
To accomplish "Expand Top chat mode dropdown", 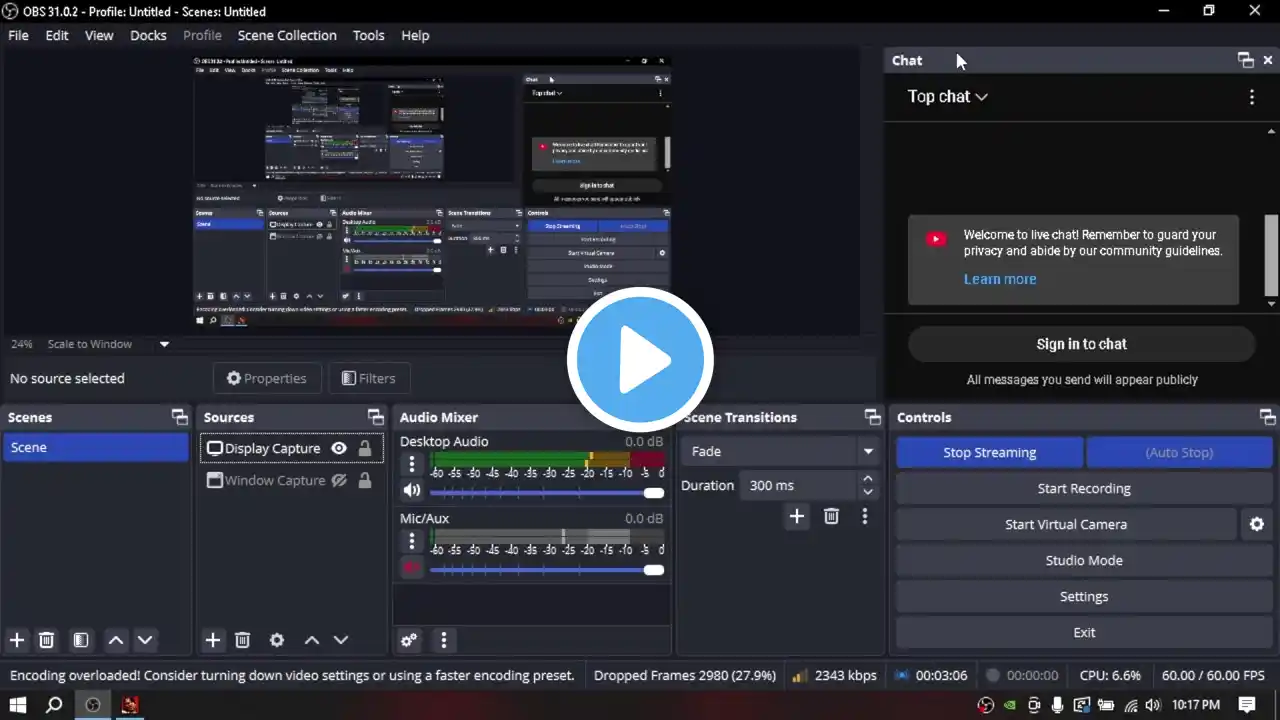I will tap(947, 97).
